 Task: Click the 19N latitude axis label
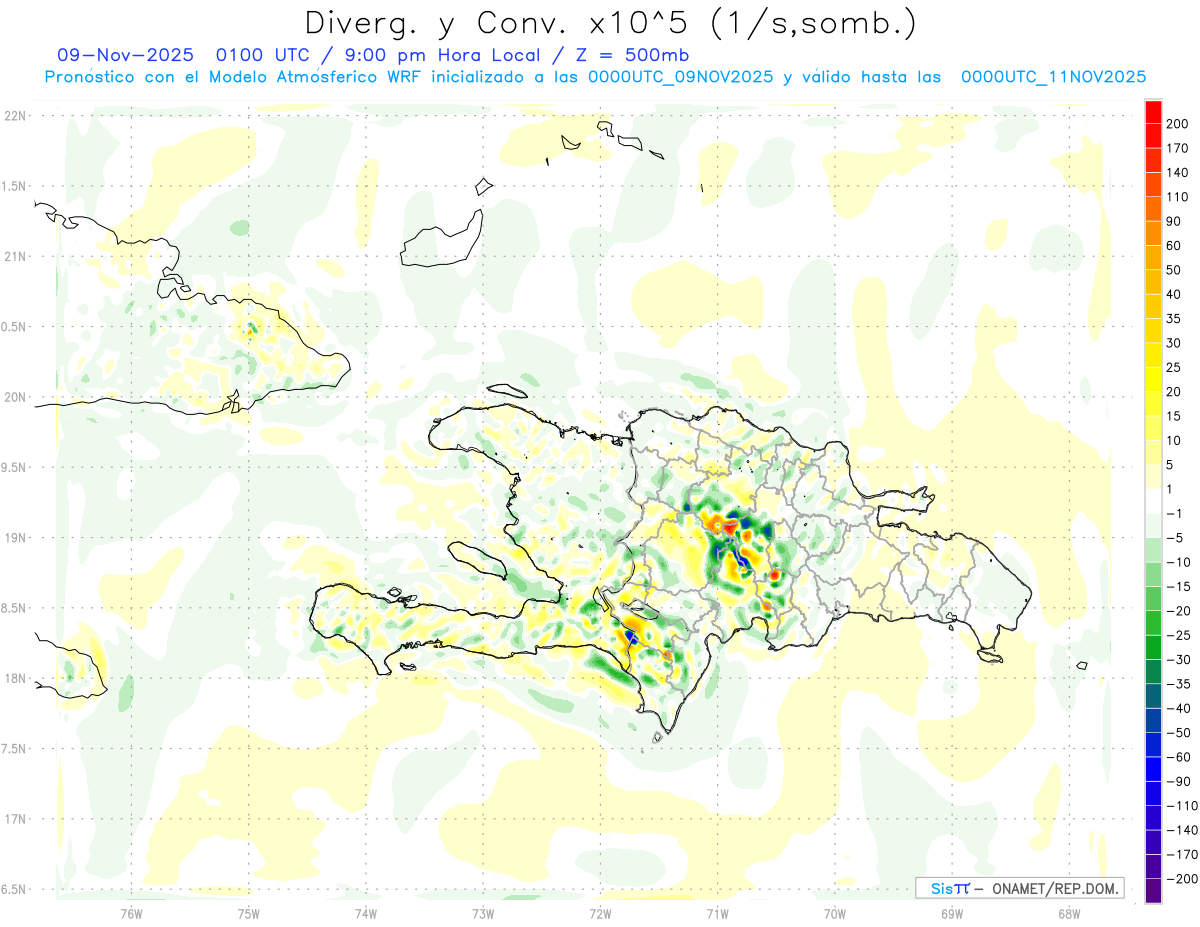(14, 537)
